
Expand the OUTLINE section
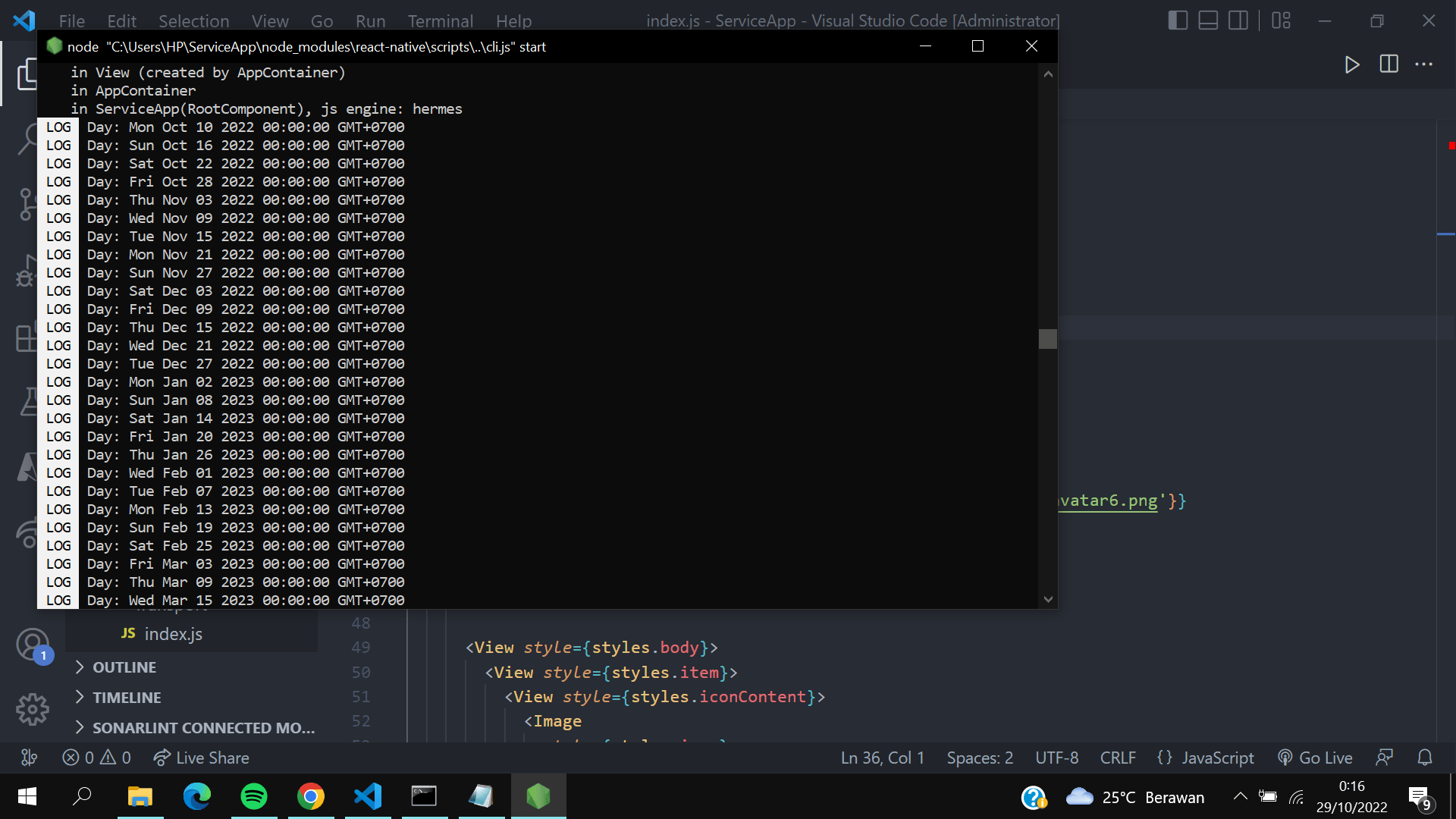[x=124, y=667]
